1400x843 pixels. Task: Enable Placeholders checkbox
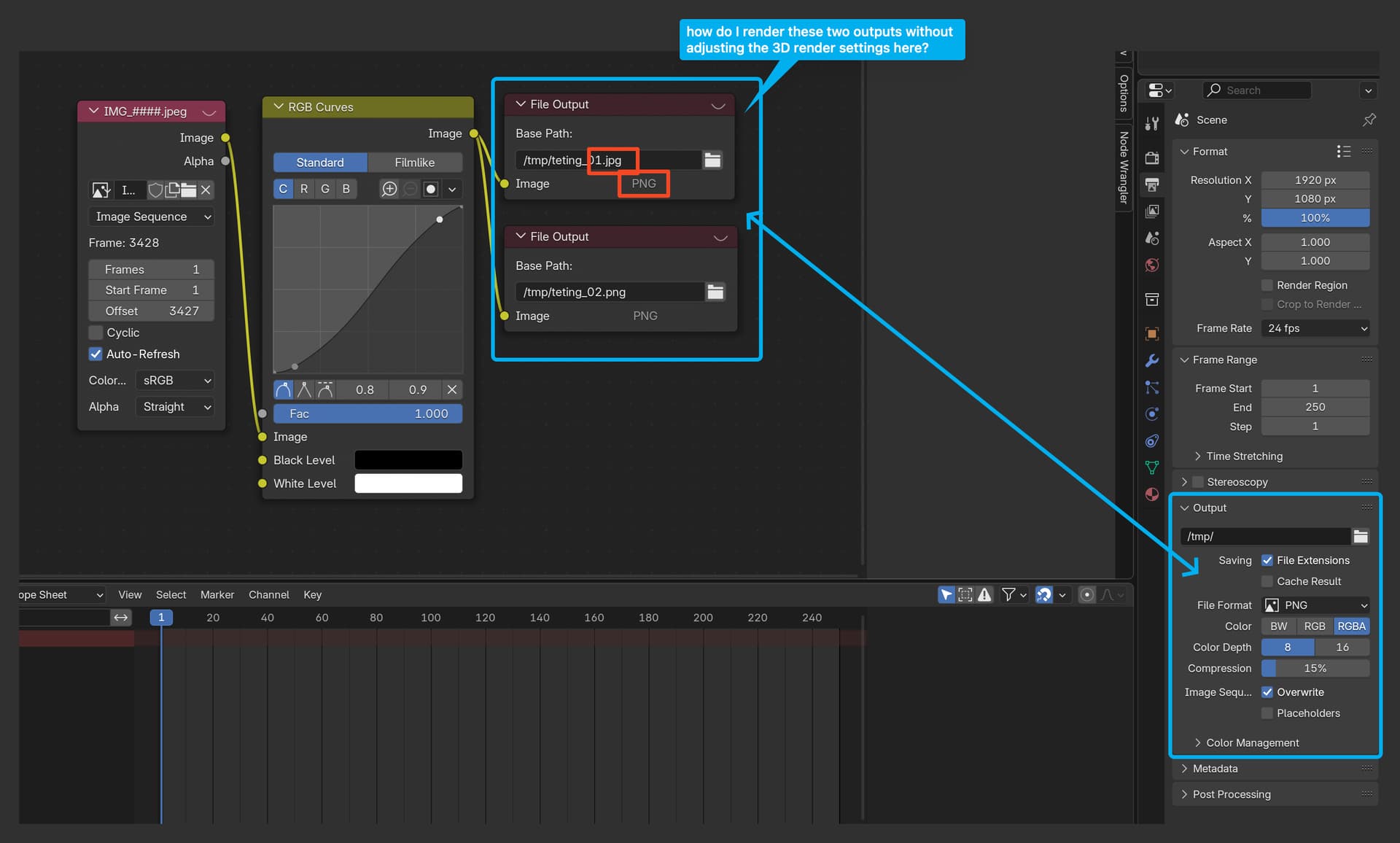tap(1267, 714)
